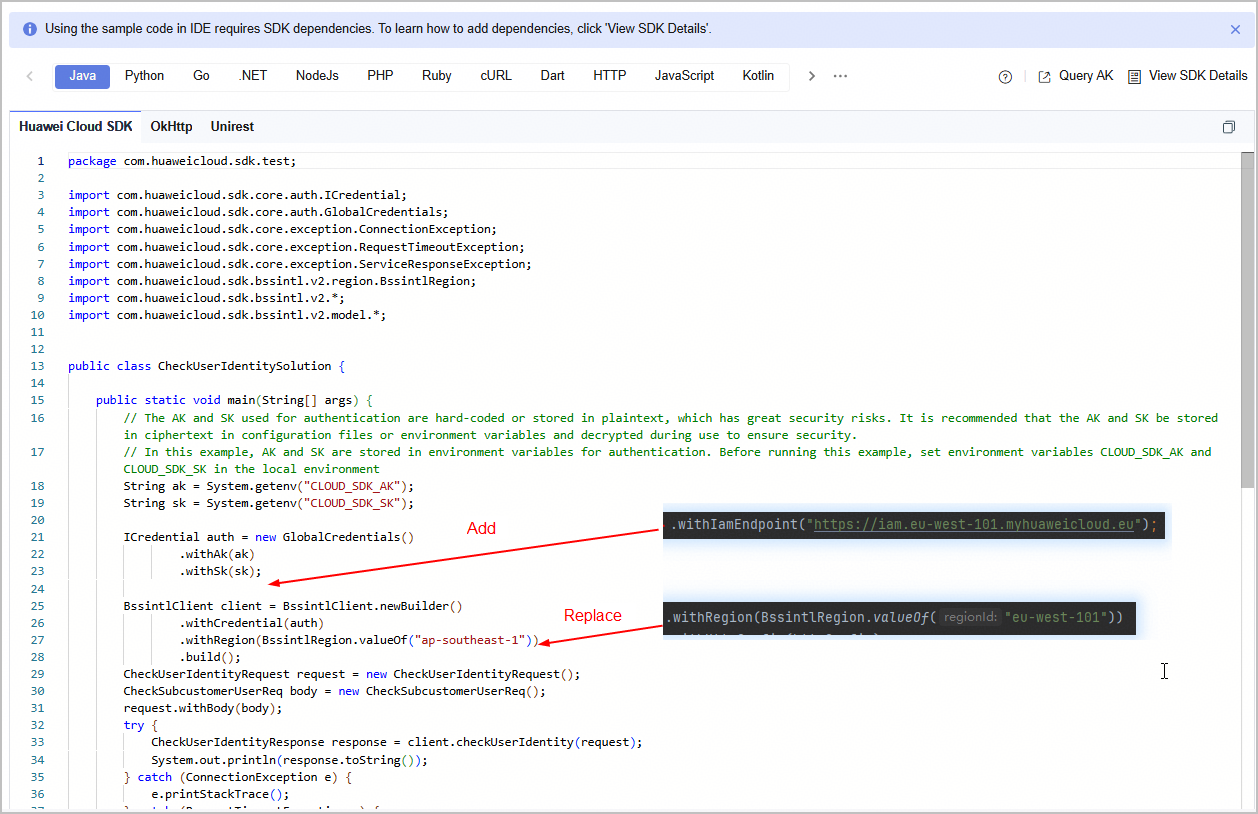
Task: Switch to the cURL tab
Action: tap(496, 76)
